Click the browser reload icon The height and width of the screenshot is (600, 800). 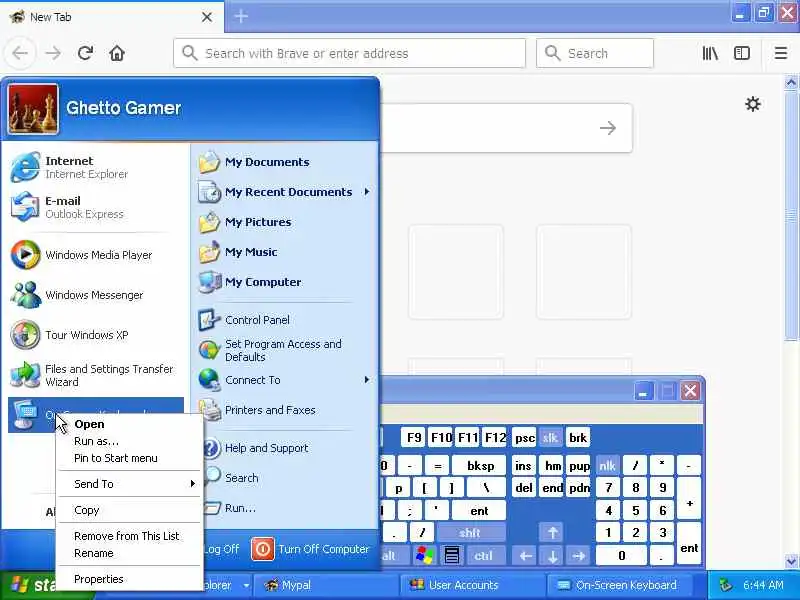85,53
